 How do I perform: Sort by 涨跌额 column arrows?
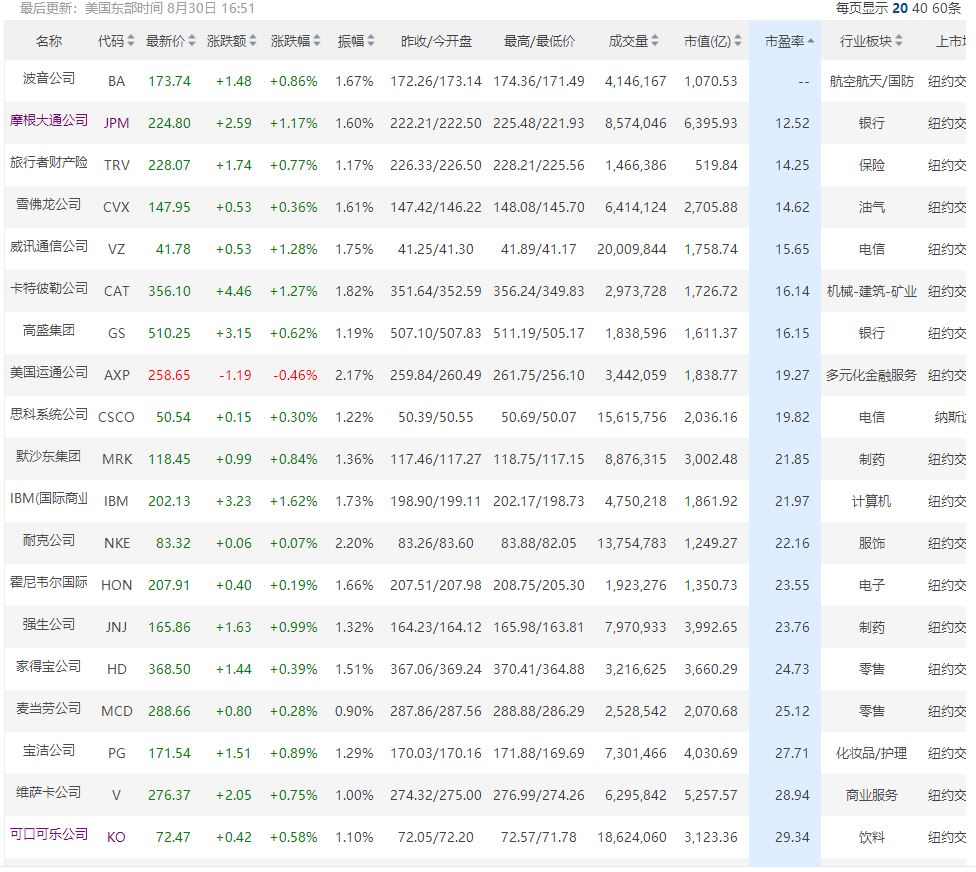pyautogui.click(x=253, y=41)
